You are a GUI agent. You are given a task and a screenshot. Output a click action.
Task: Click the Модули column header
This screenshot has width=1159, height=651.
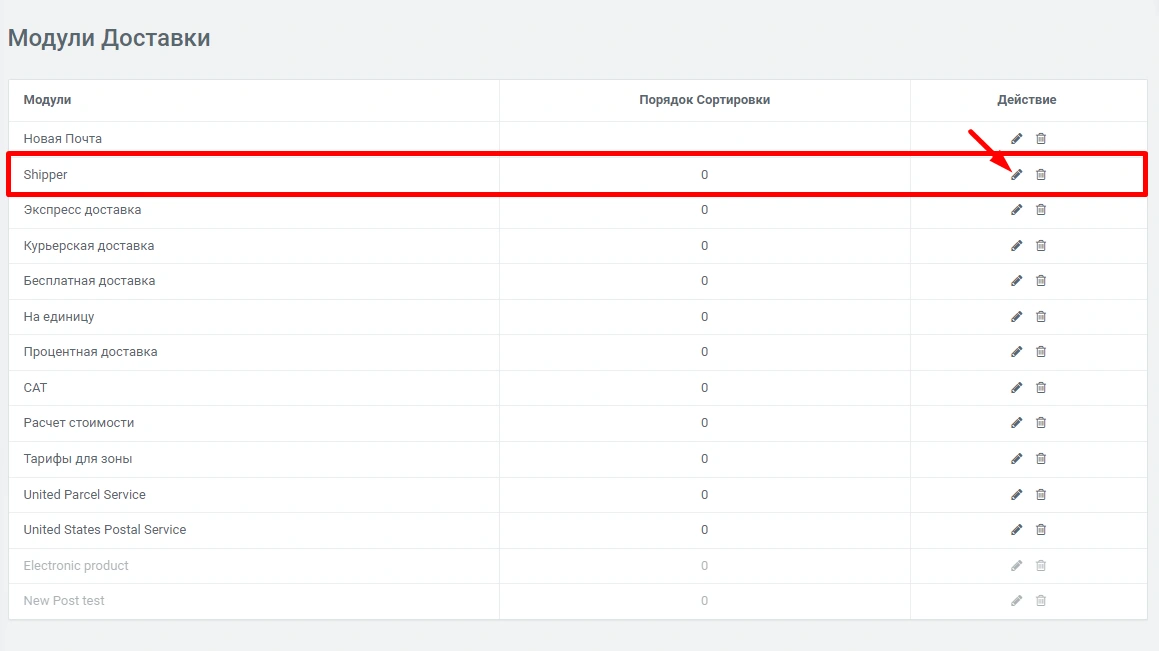[x=47, y=100]
